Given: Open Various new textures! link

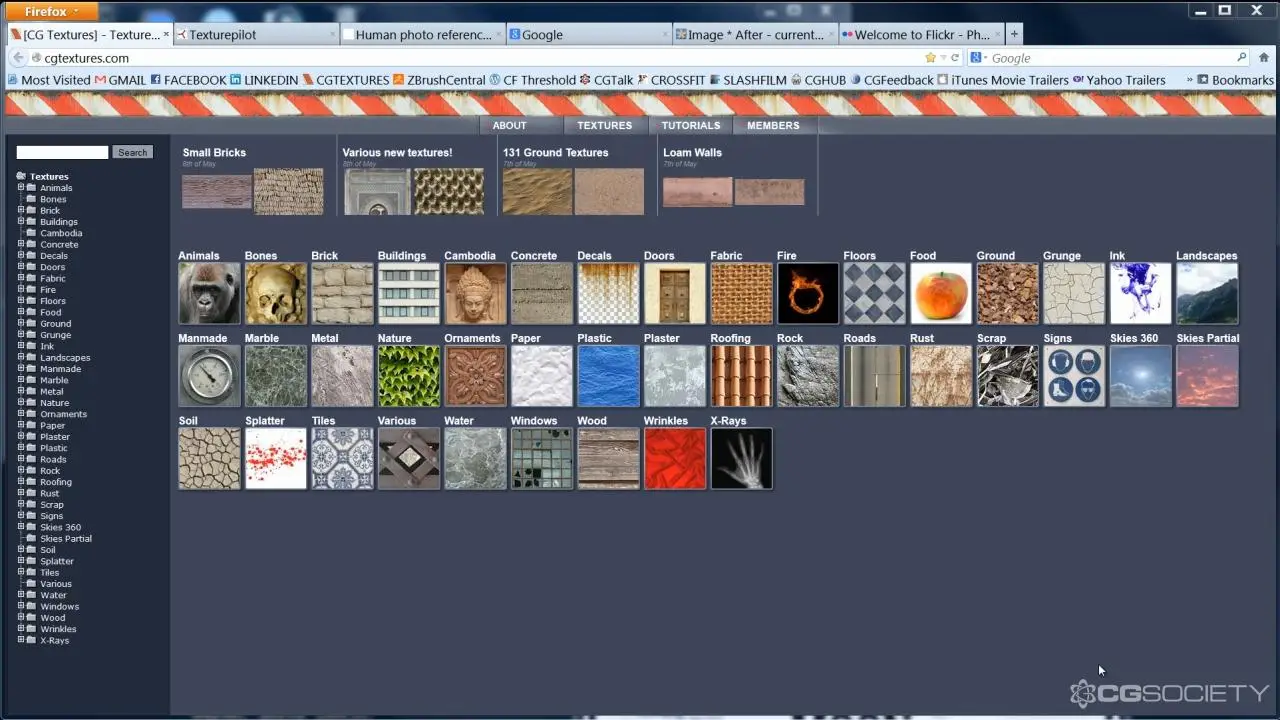Looking at the screenshot, I should click(397, 153).
